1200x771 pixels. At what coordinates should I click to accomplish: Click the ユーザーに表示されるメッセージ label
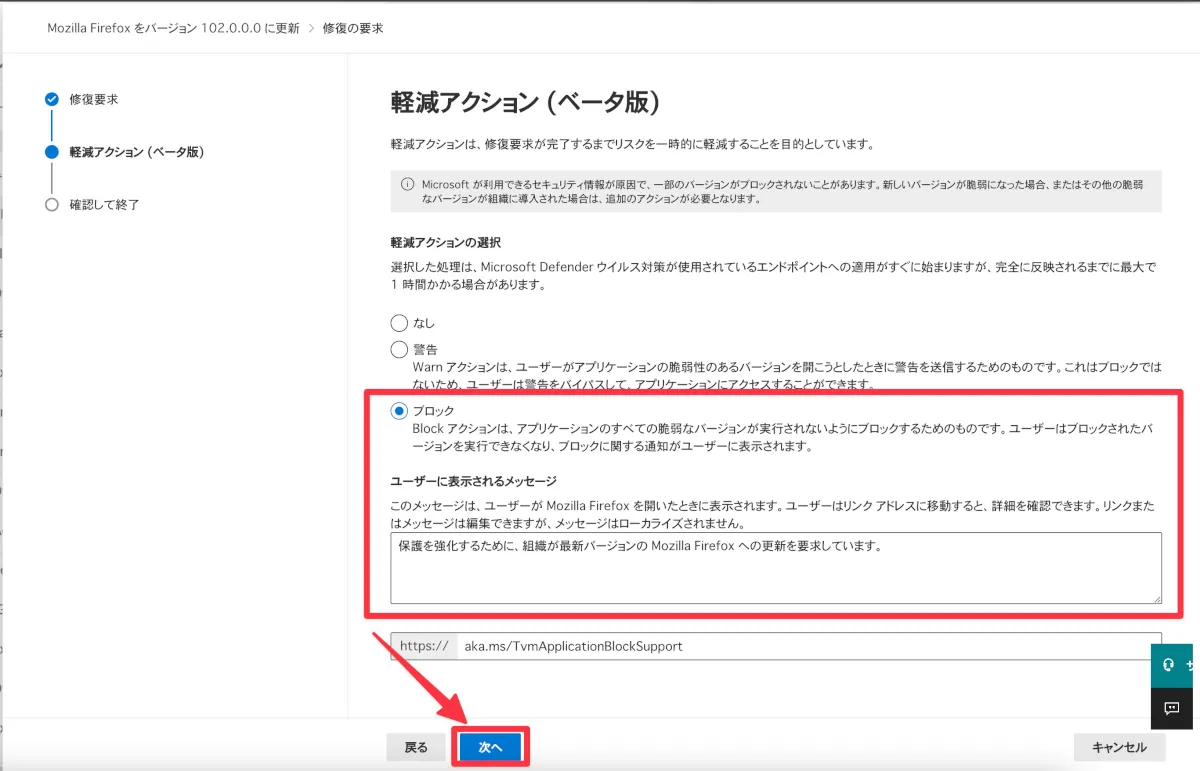pyautogui.click(x=473, y=481)
